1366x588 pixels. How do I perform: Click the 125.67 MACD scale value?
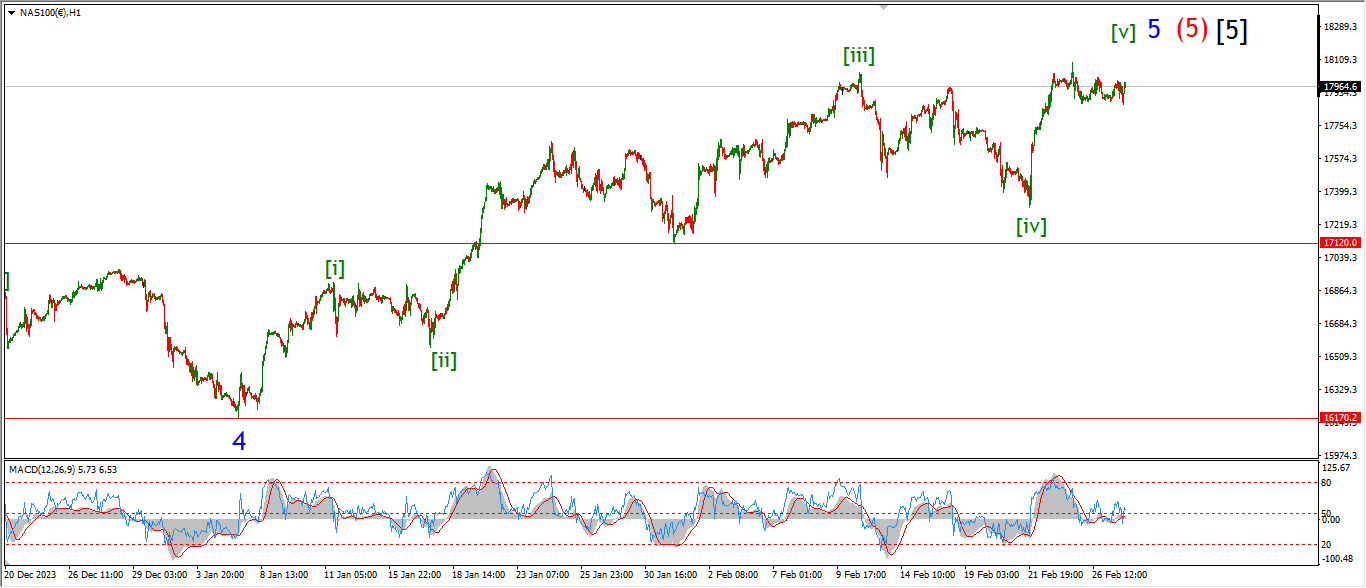coord(1336,468)
